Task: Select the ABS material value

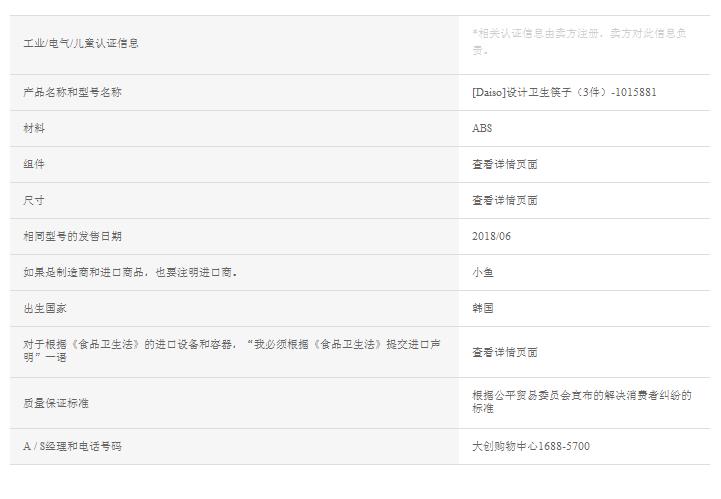Action: point(482,128)
